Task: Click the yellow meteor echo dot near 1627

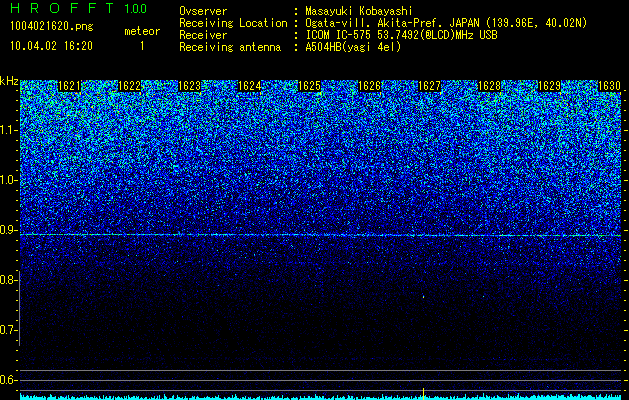Action: [424, 297]
